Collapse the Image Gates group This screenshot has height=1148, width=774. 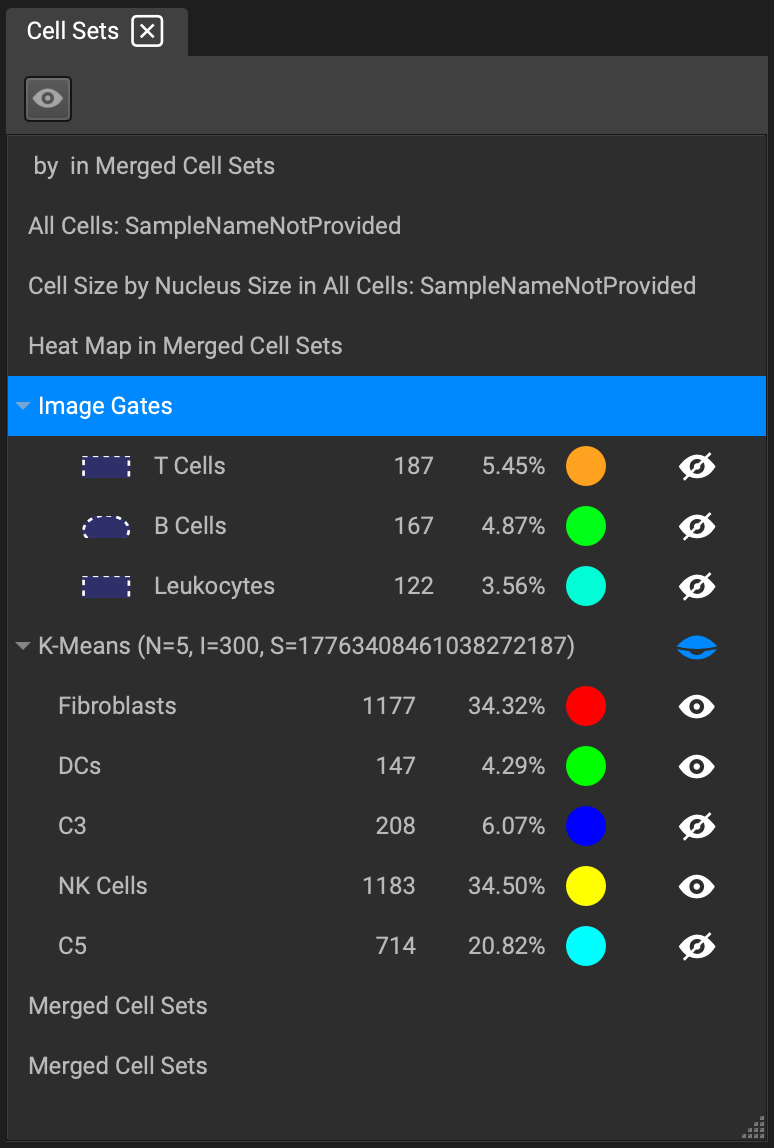(23, 406)
